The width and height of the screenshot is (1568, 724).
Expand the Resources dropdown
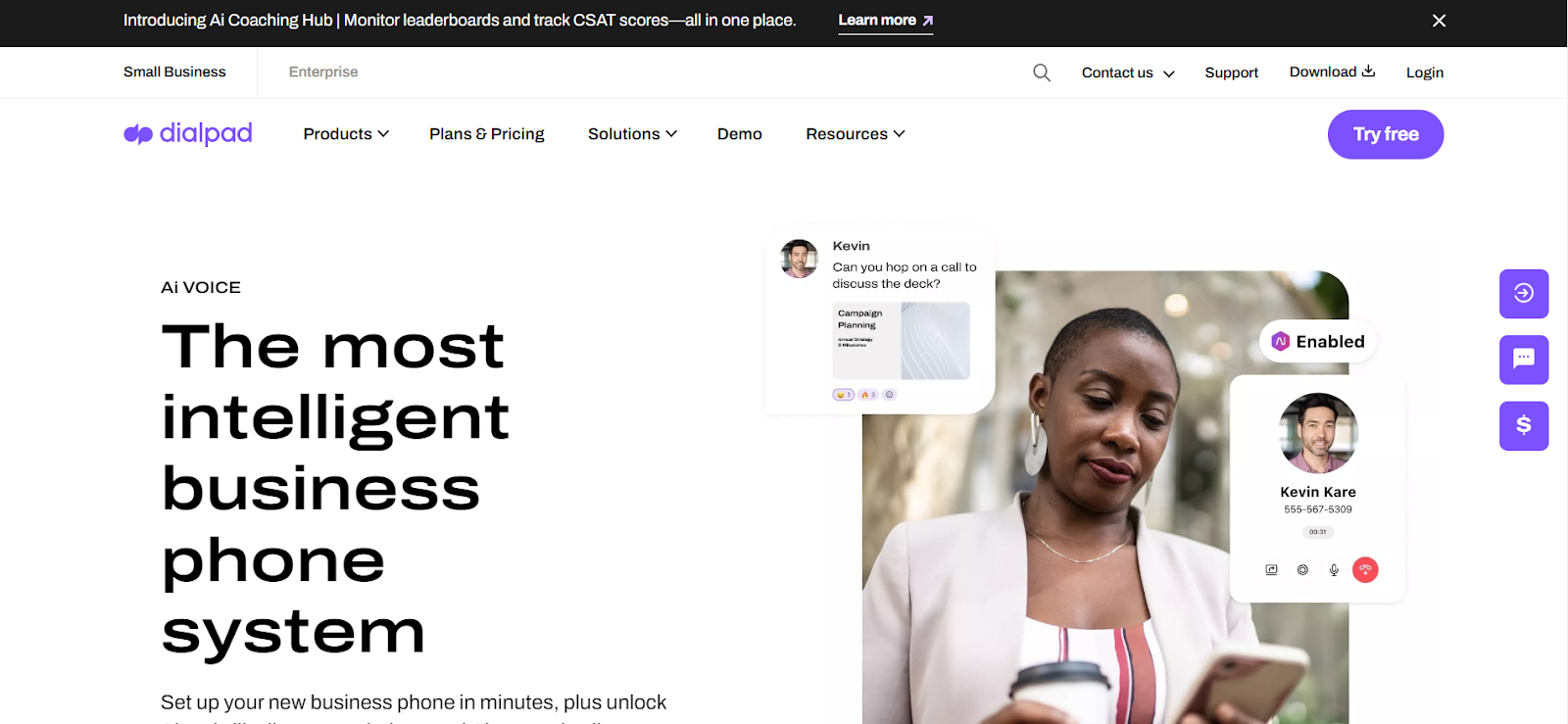tap(856, 134)
